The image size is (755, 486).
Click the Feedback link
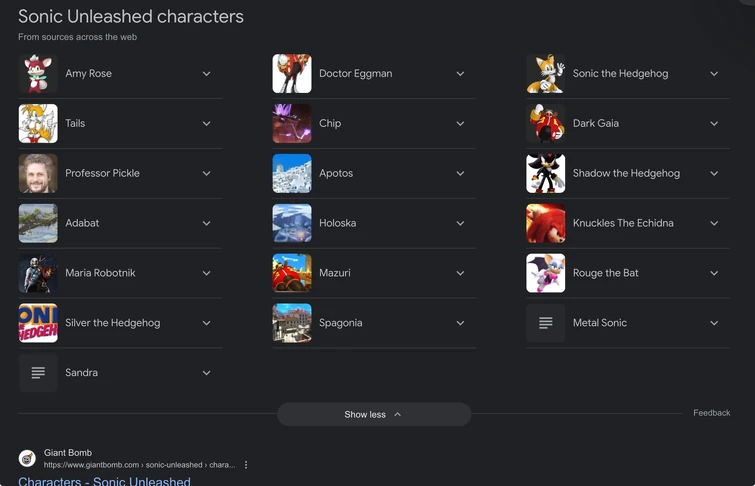(x=711, y=413)
